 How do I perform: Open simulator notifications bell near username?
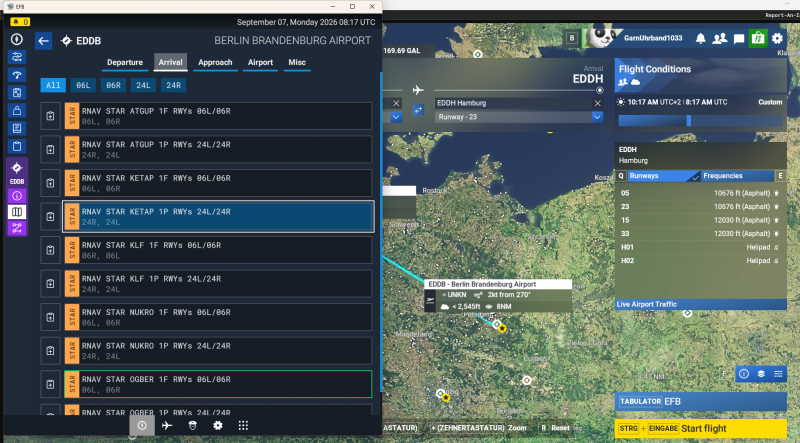click(x=701, y=38)
